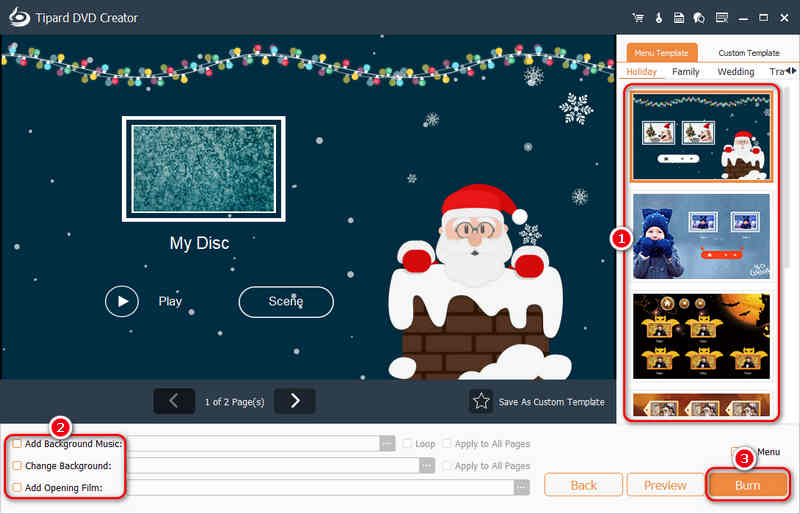Click the Back button

(584, 485)
